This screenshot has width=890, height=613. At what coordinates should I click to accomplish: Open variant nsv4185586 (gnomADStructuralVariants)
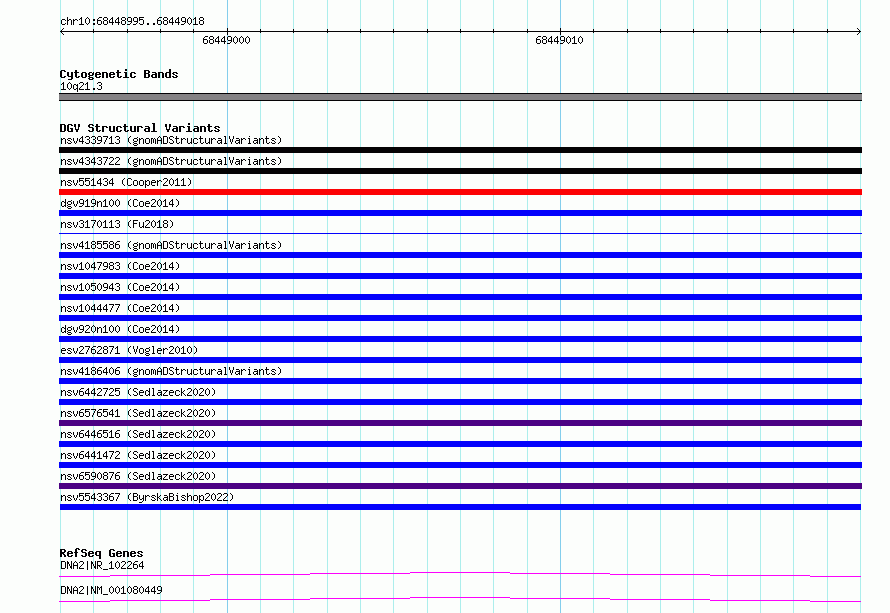pyautogui.click(x=171, y=245)
